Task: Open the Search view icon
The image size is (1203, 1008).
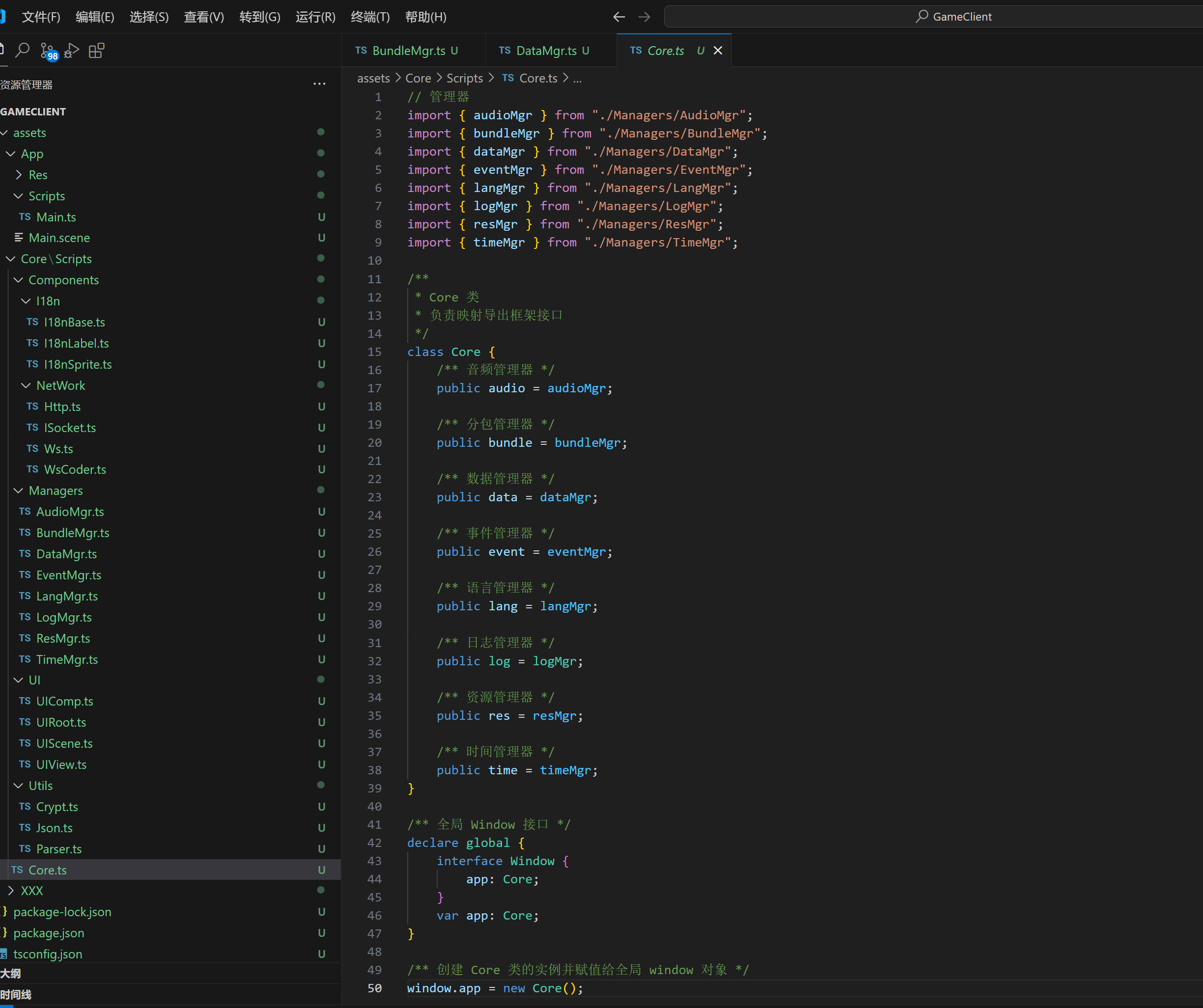Action: (22, 51)
